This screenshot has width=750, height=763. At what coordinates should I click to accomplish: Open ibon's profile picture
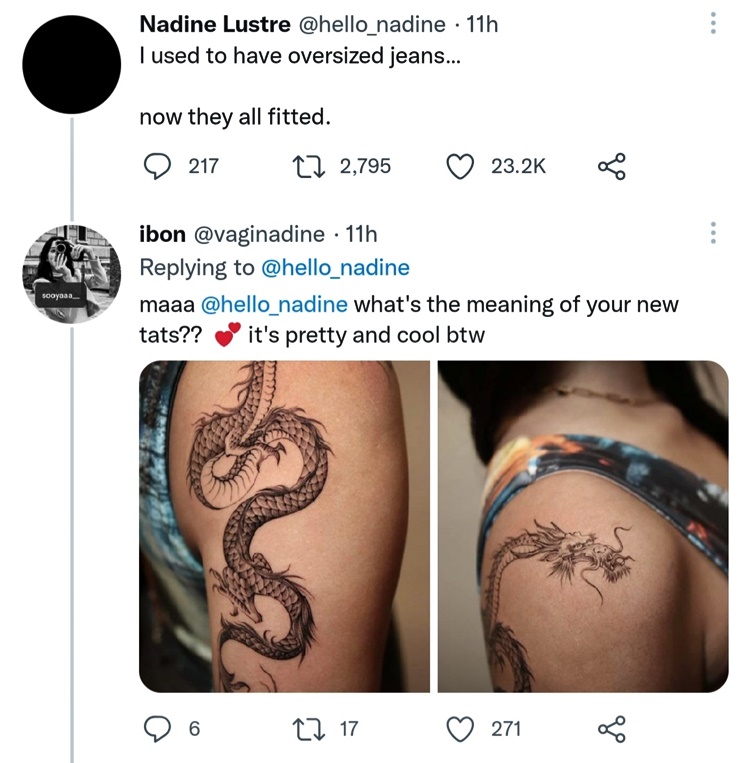[x=71, y=272]
